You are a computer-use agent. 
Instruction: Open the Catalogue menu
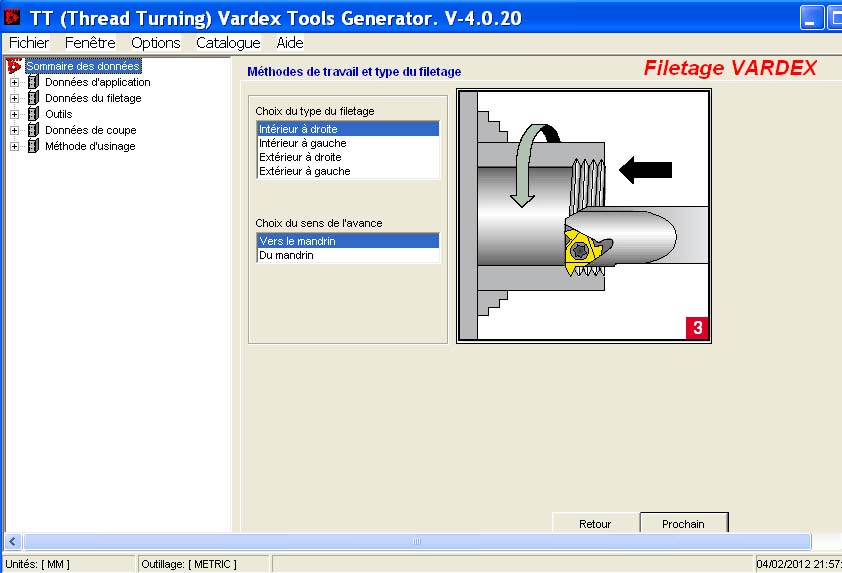click(228, 43)
